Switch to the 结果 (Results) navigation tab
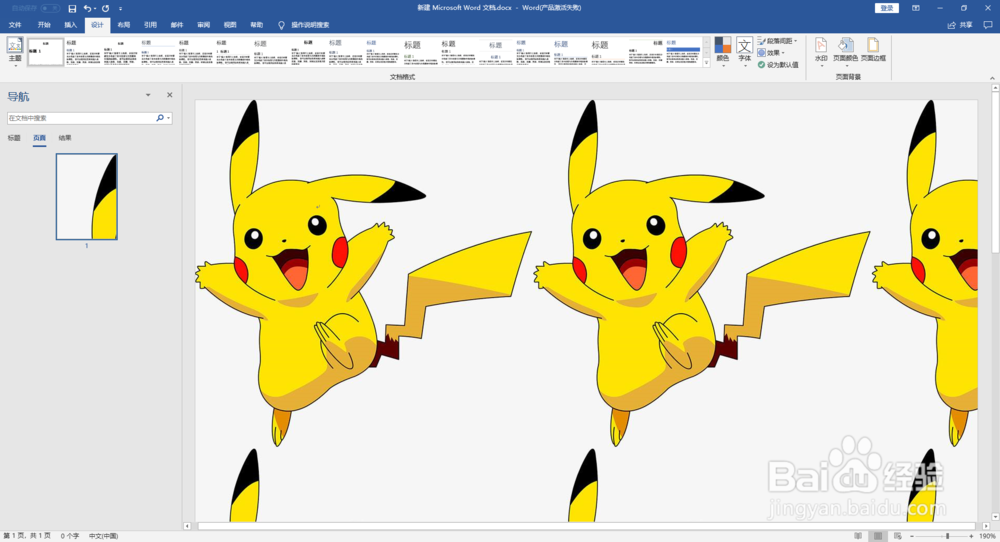Image resolution: width=1000 pixels, height=542 pixels. [x=65, y=138]
